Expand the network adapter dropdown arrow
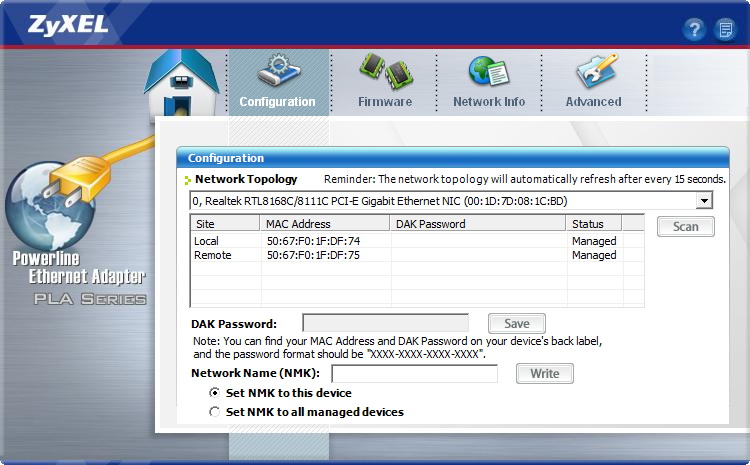 click(x=704, y=201)
